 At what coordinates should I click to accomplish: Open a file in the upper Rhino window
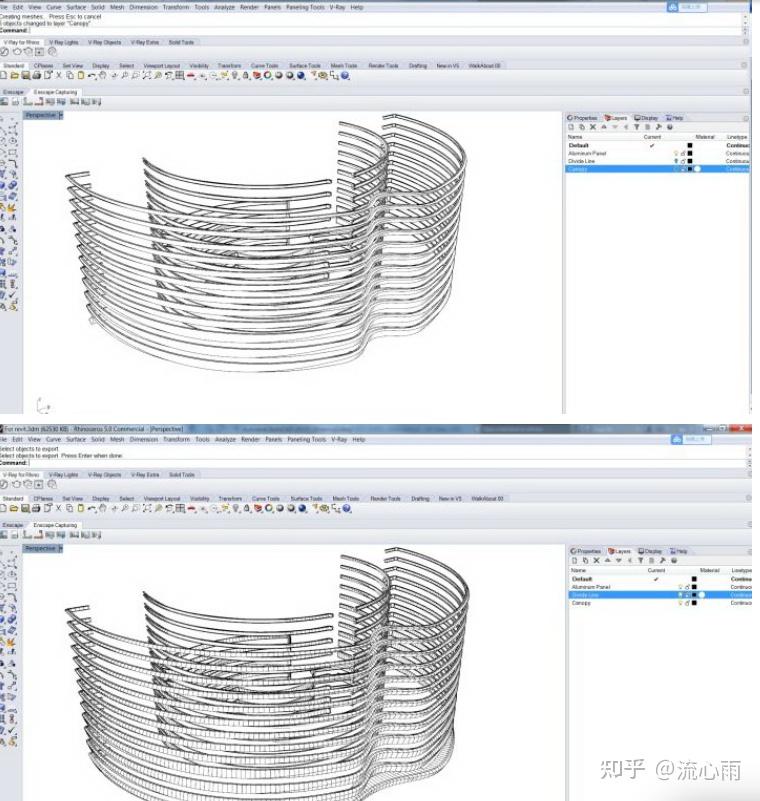pyautogui.click(x=14, y=76)
